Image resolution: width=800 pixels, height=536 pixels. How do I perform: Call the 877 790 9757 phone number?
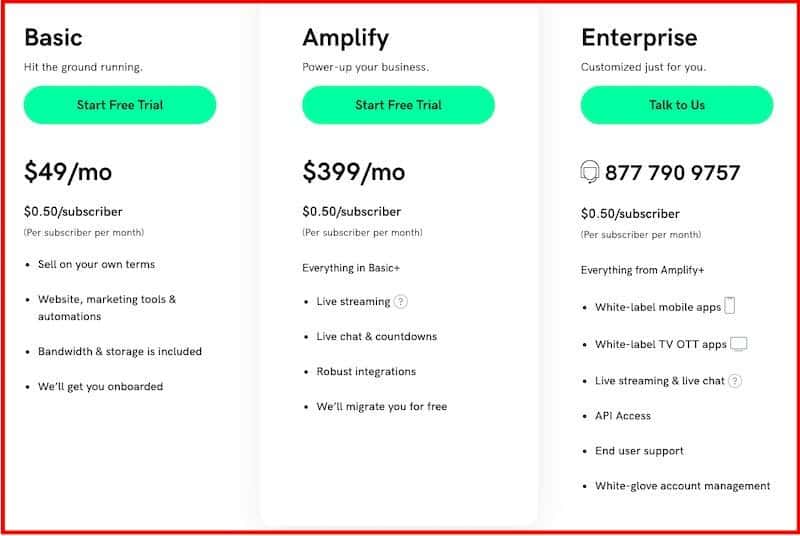coord(673,173)
